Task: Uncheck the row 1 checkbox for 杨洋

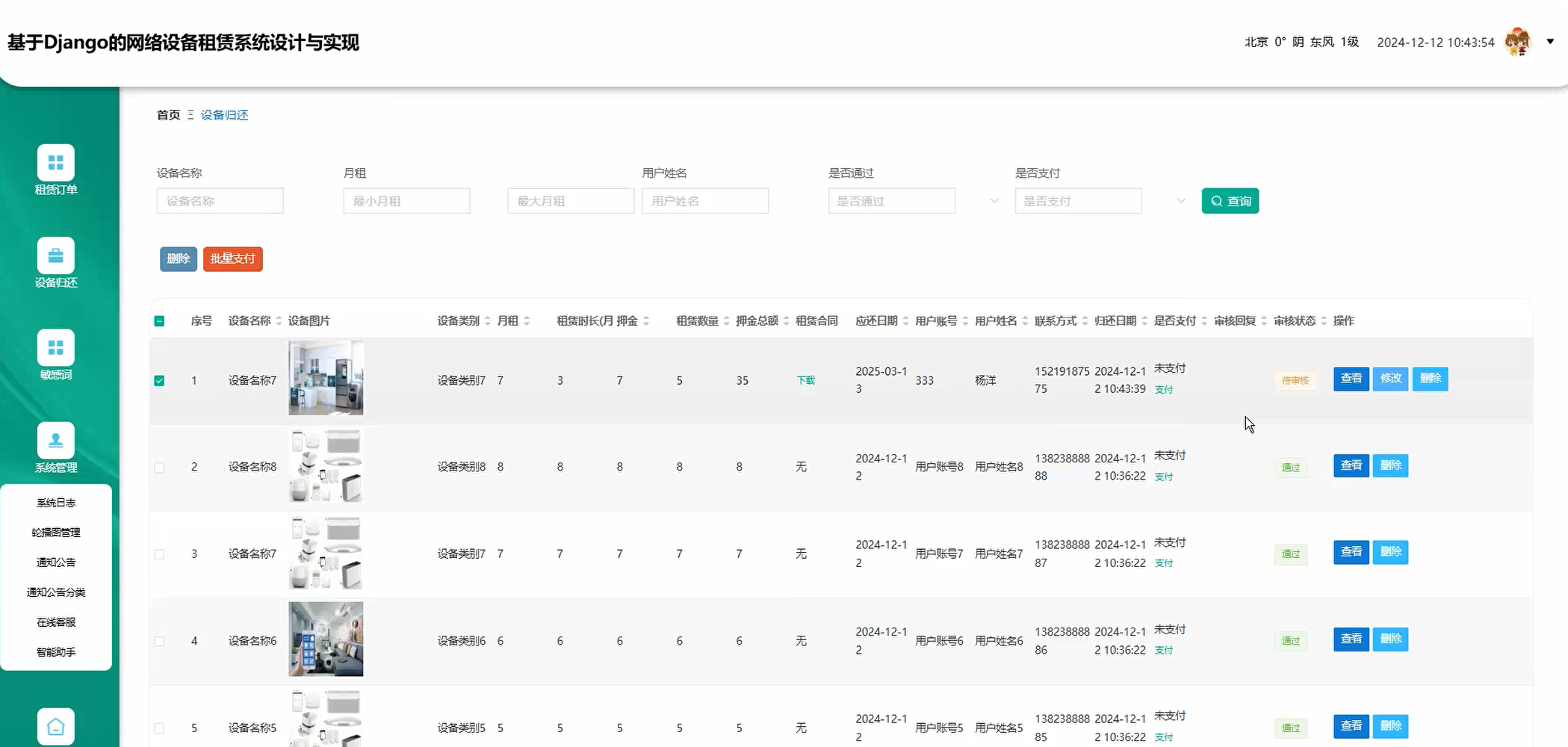Action: point(159,381)
